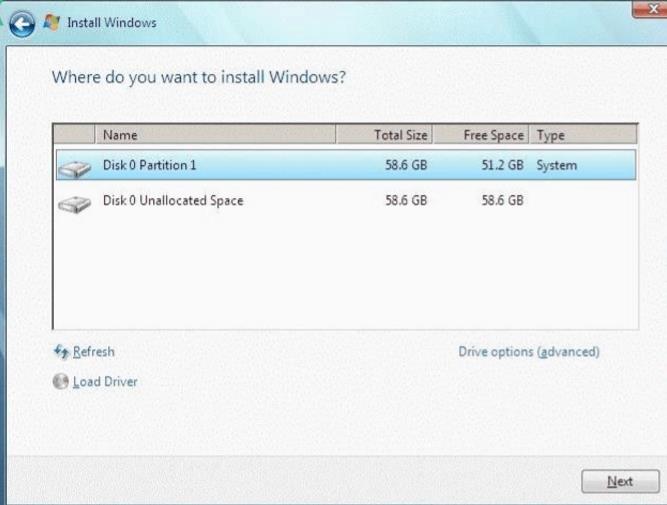Sort by the Total Size column header
The height and width of the screenshot is (505, 667).
pyautogui.click(x=384, y=134)
